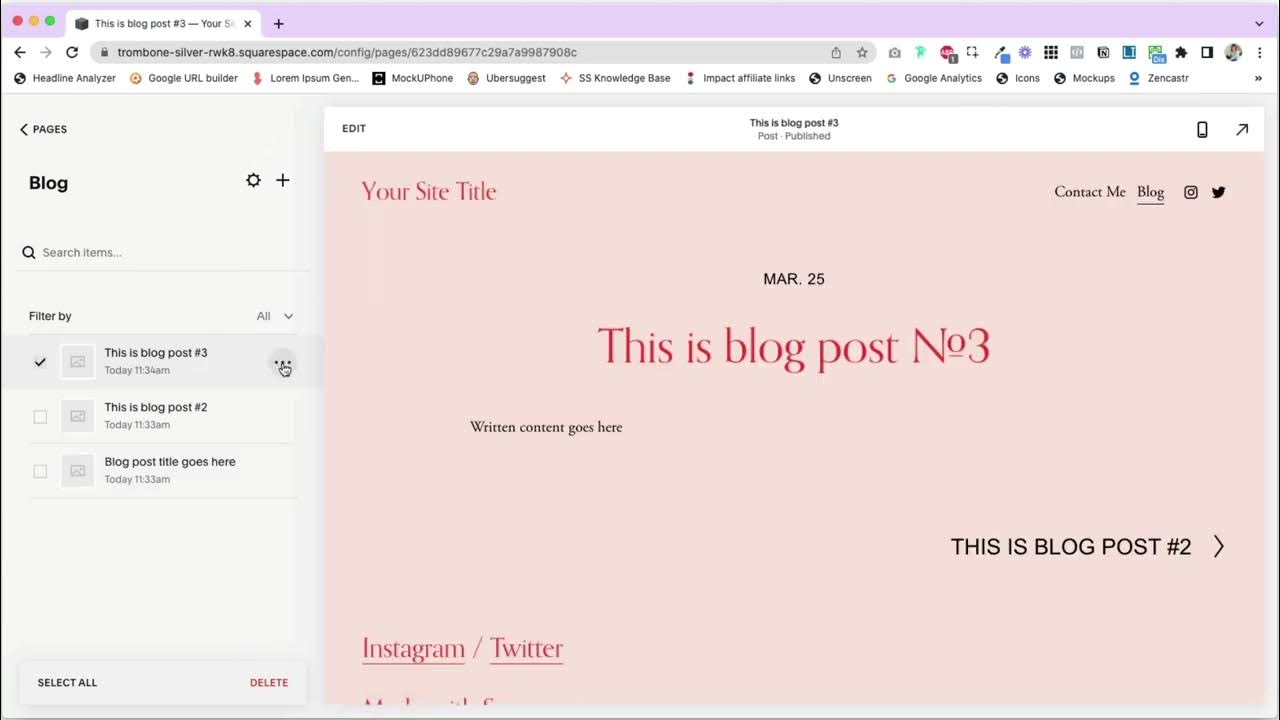Switch to mobile preview icon
This screenshot has height=720, width=1280.
tap(1202, 129)
